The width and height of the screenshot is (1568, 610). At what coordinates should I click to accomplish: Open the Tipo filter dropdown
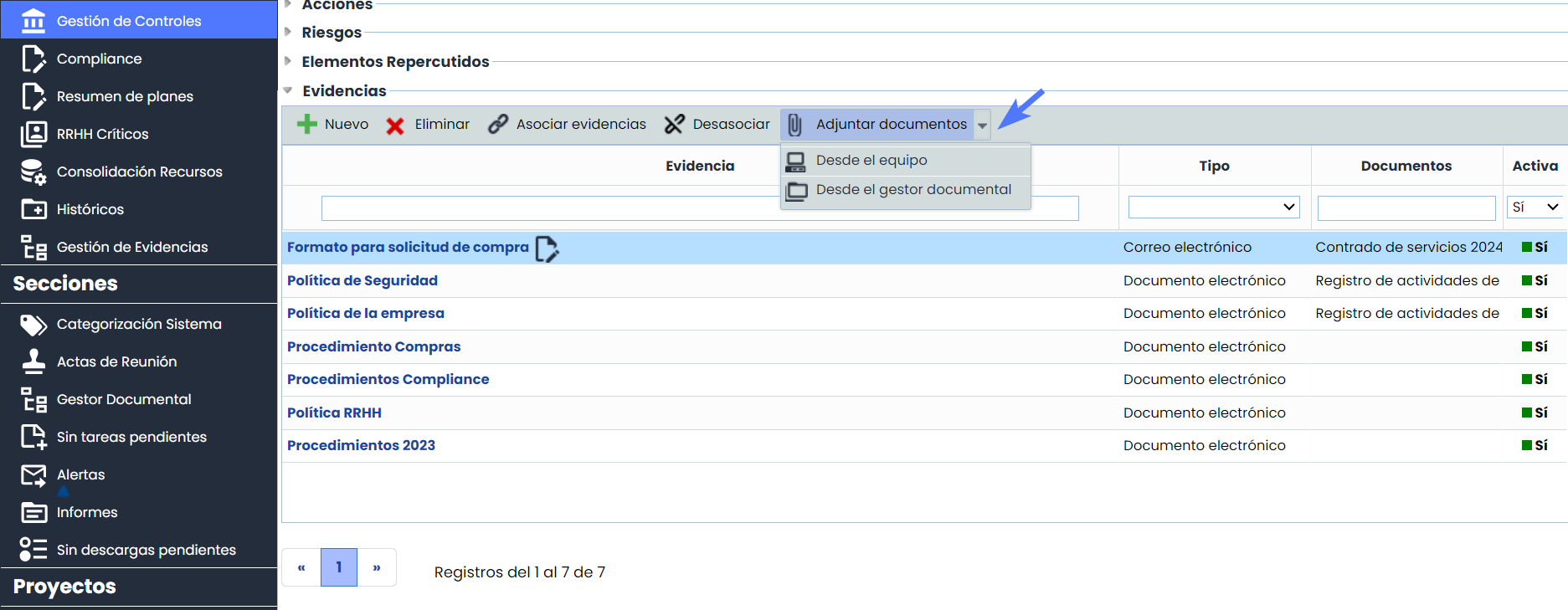(1213, 208)
